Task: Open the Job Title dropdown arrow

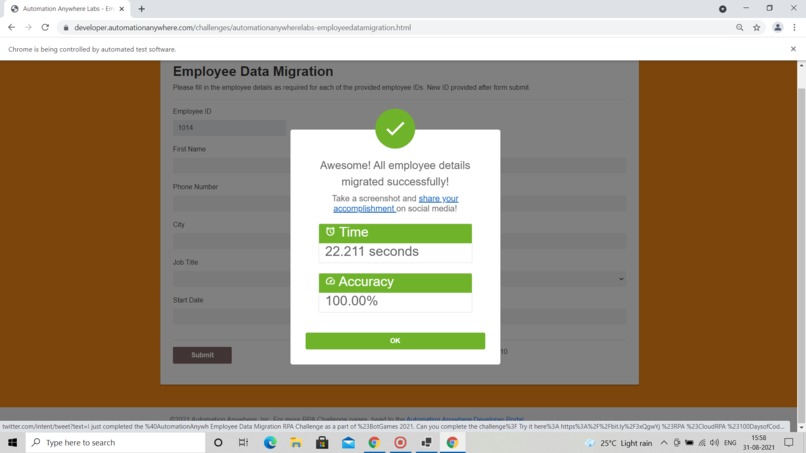Action: pyautogui.click(x=621, y=279)
